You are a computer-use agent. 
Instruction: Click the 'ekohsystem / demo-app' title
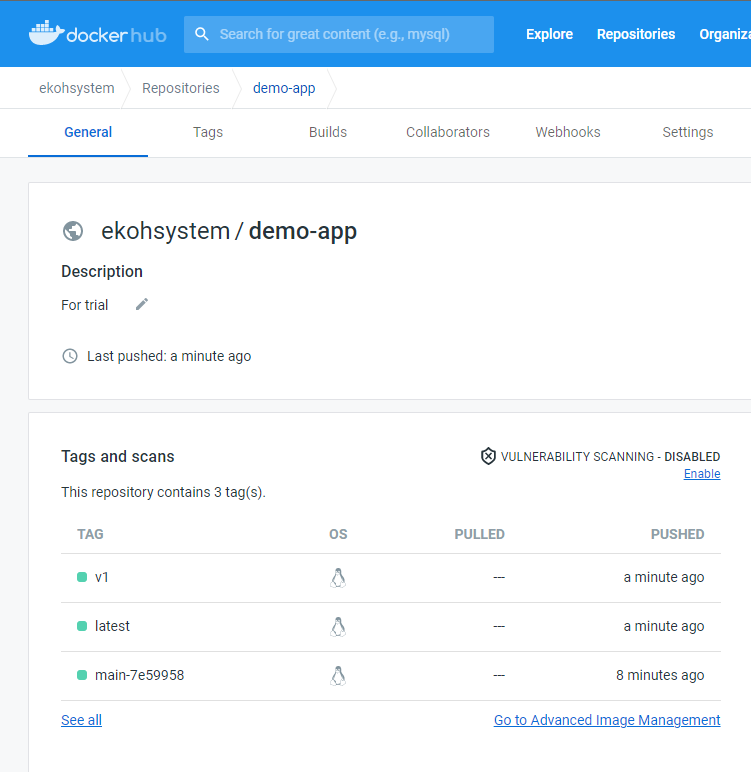(229, 231)
